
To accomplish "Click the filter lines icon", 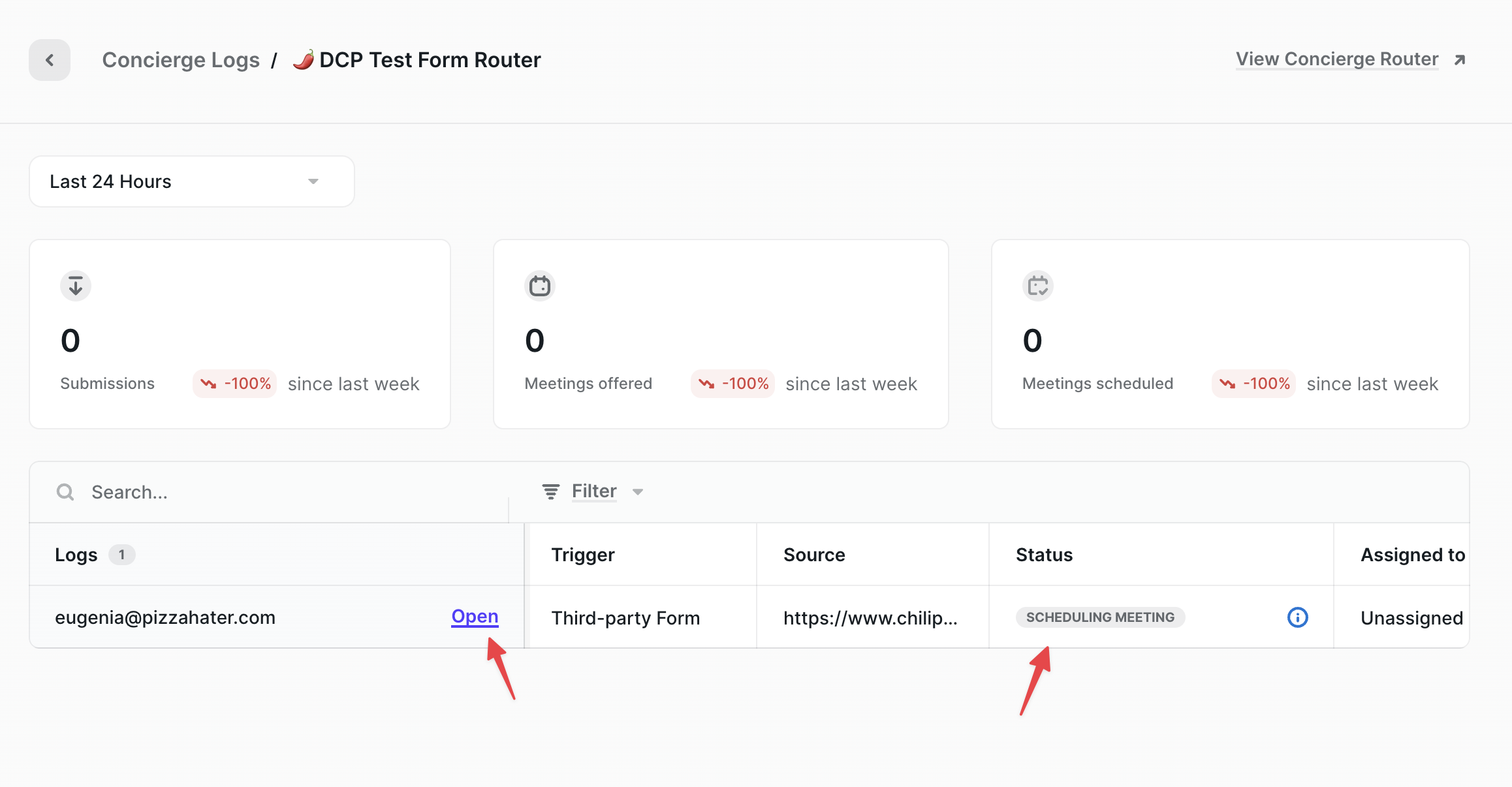I will pos(551,491).
